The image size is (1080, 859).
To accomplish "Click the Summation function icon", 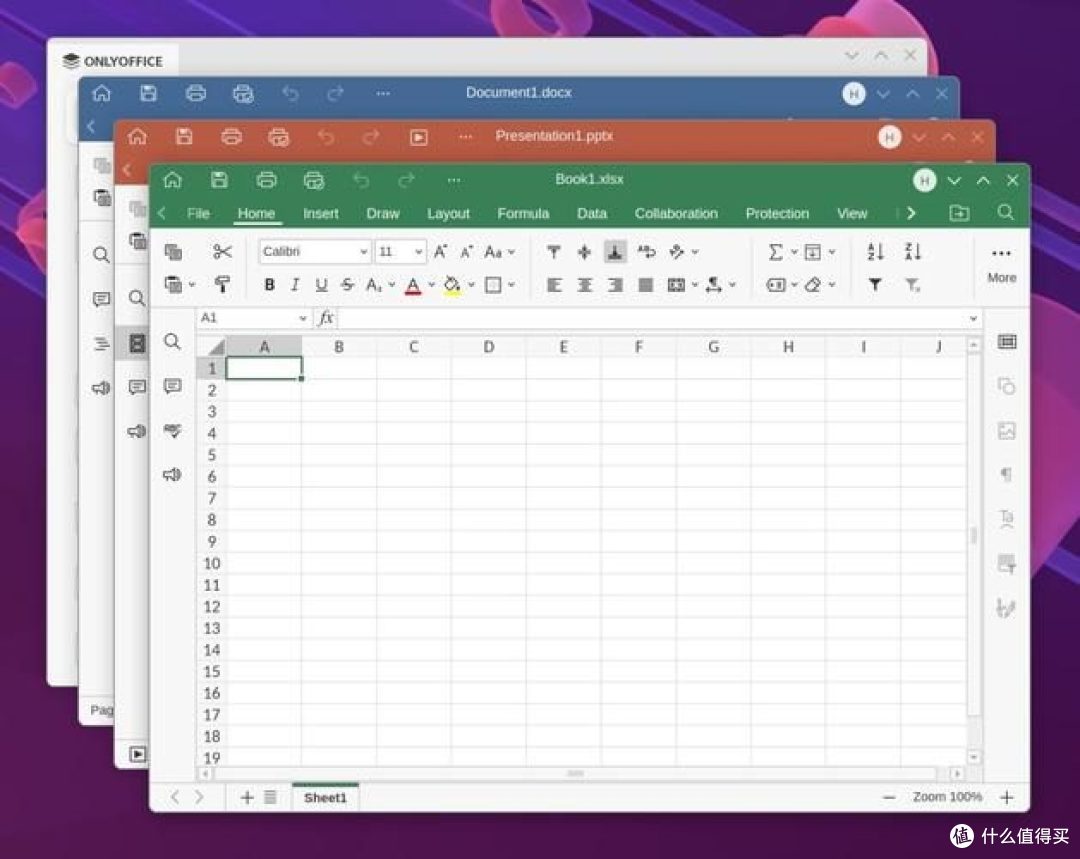I will pyautogui.click(x=776, y=252).
